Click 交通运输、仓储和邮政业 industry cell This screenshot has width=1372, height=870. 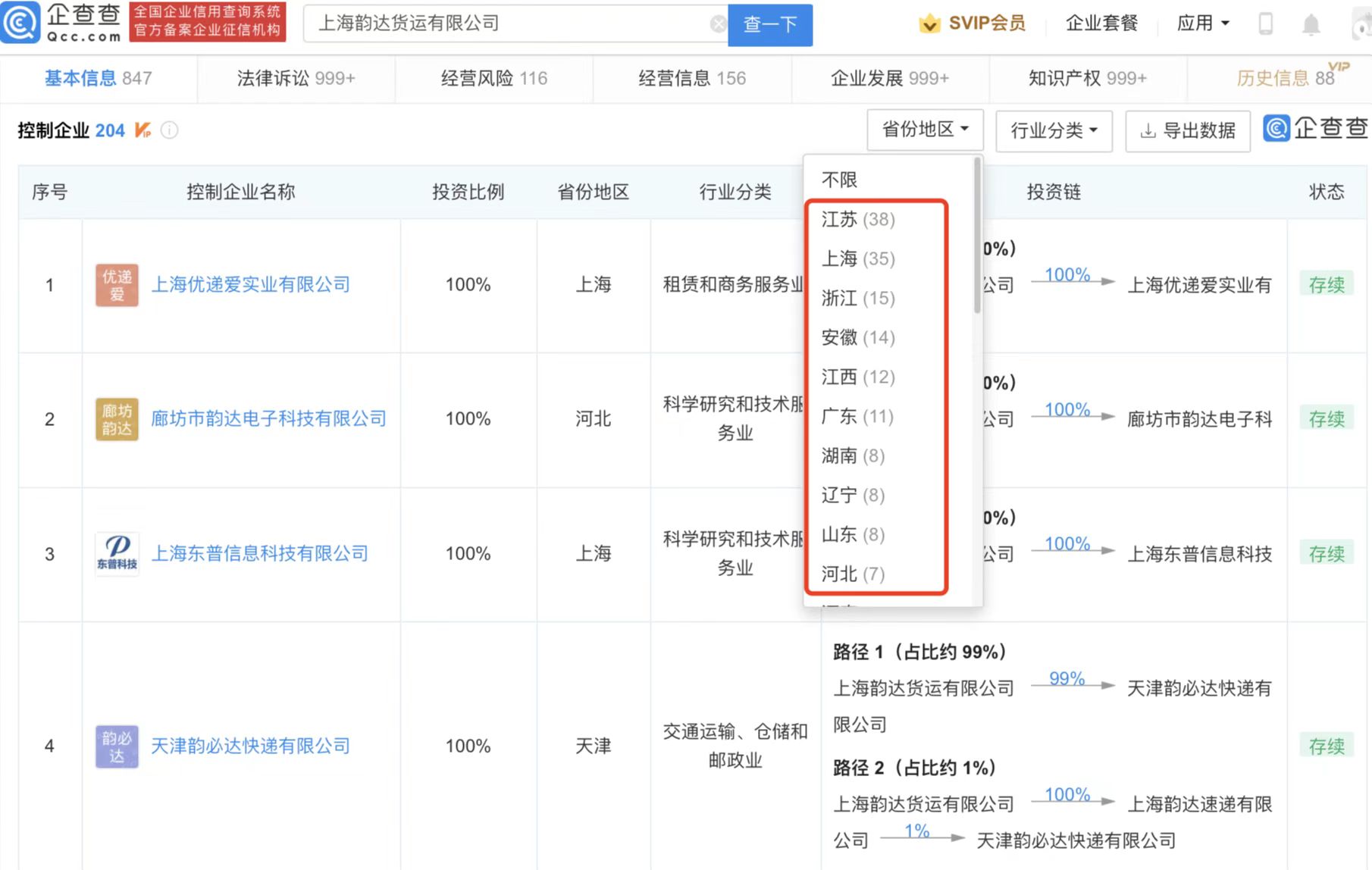735,746
